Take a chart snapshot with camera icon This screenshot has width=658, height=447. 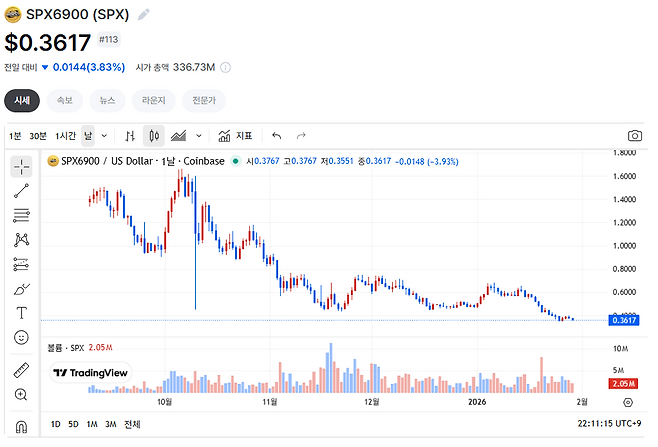[634, 135]
